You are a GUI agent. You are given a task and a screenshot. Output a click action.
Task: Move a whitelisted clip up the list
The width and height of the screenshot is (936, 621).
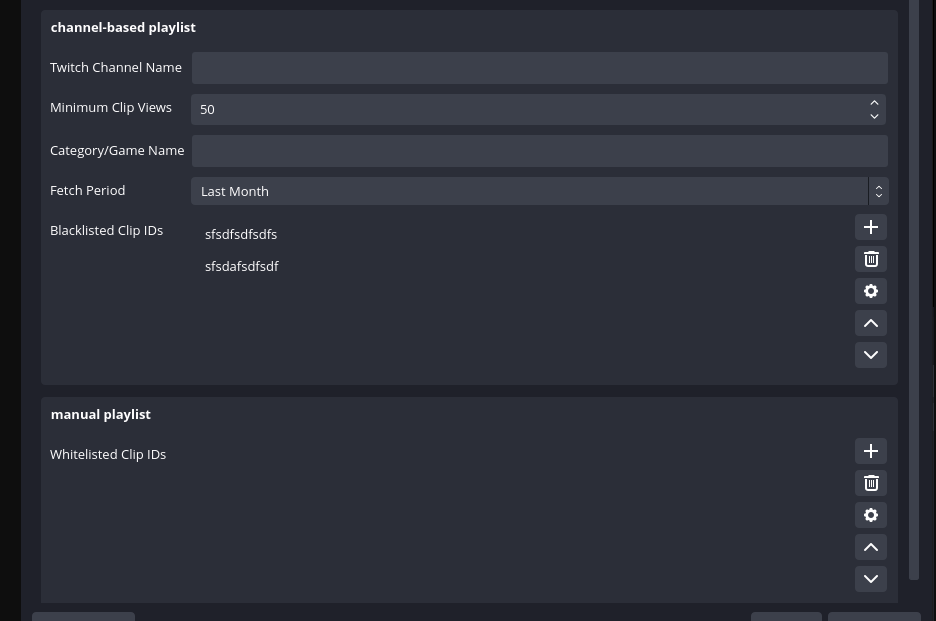[870, 547]
